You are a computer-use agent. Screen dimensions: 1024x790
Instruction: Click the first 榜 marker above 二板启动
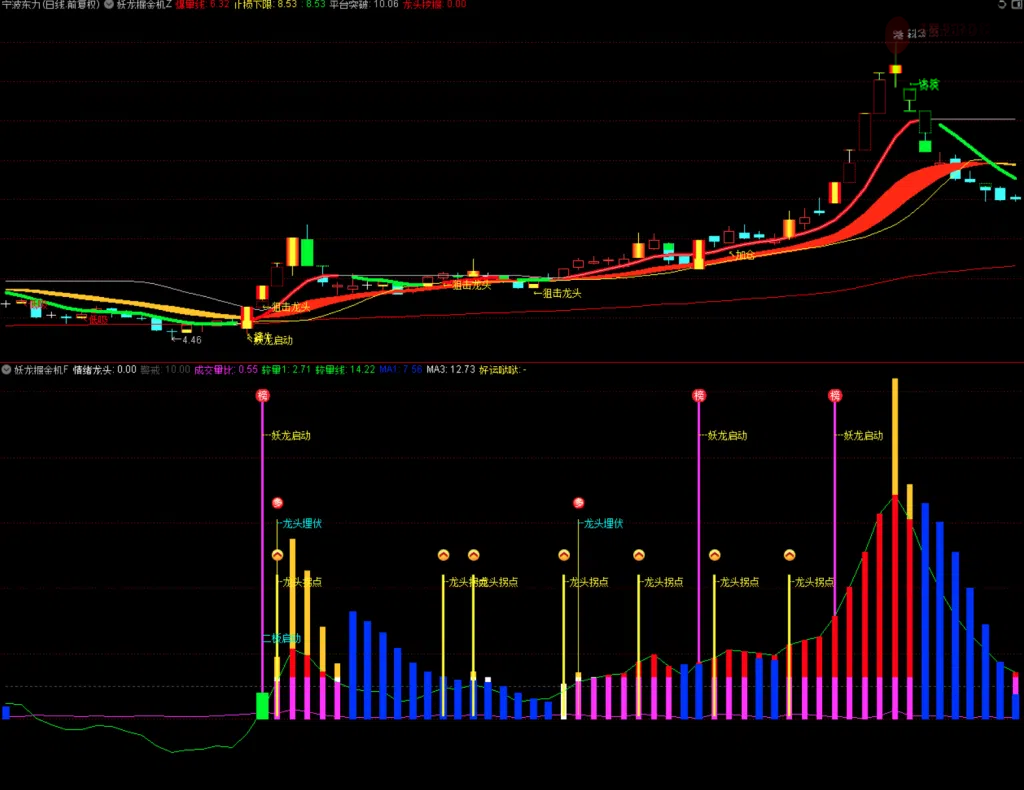coord(263,395)
